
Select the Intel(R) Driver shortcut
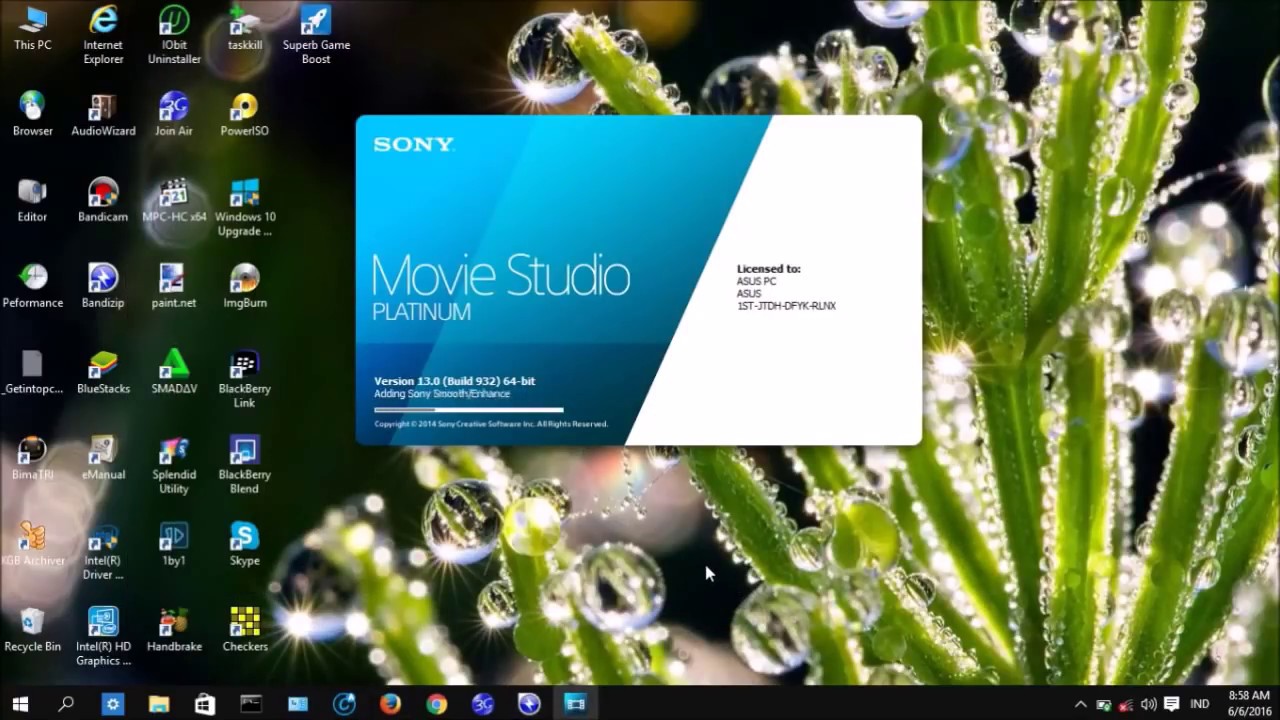point(103,551)
